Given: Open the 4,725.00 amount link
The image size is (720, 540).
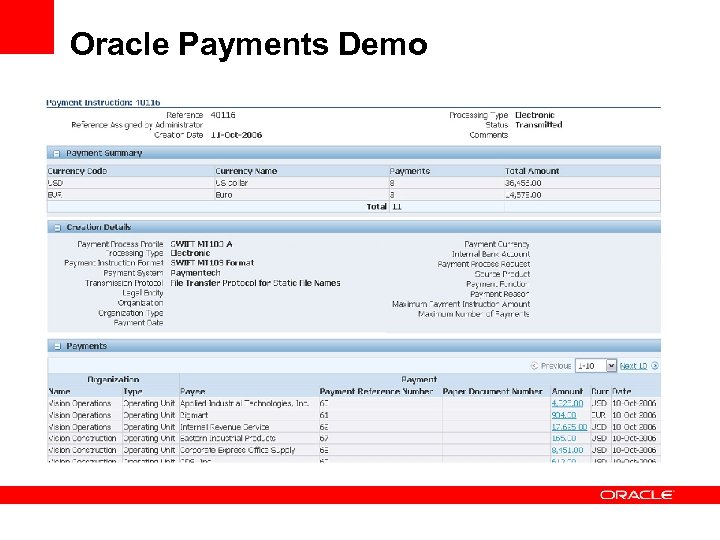Looking at the screenshot, I should click(567, 404).
